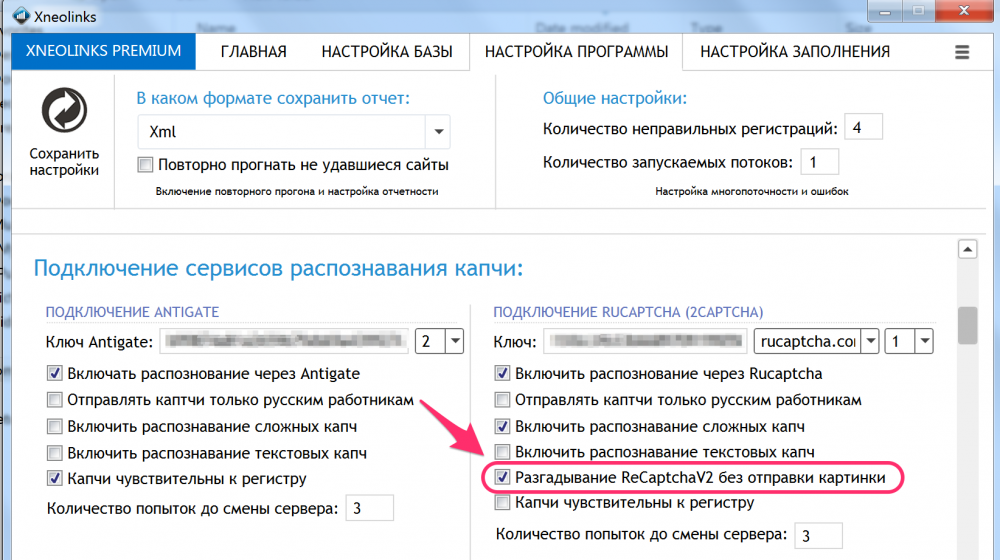Check Rucaptcha Включить распознавание текстовых капч

(x=503, y=452)
